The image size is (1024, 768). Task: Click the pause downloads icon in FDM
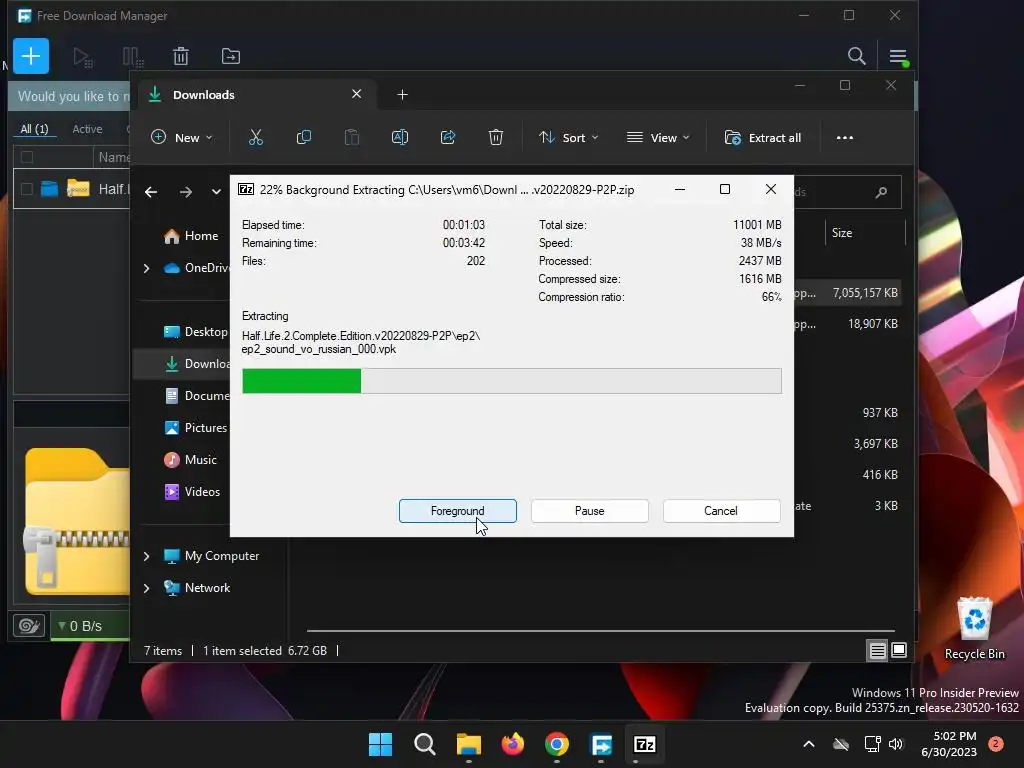click(133, 57)
